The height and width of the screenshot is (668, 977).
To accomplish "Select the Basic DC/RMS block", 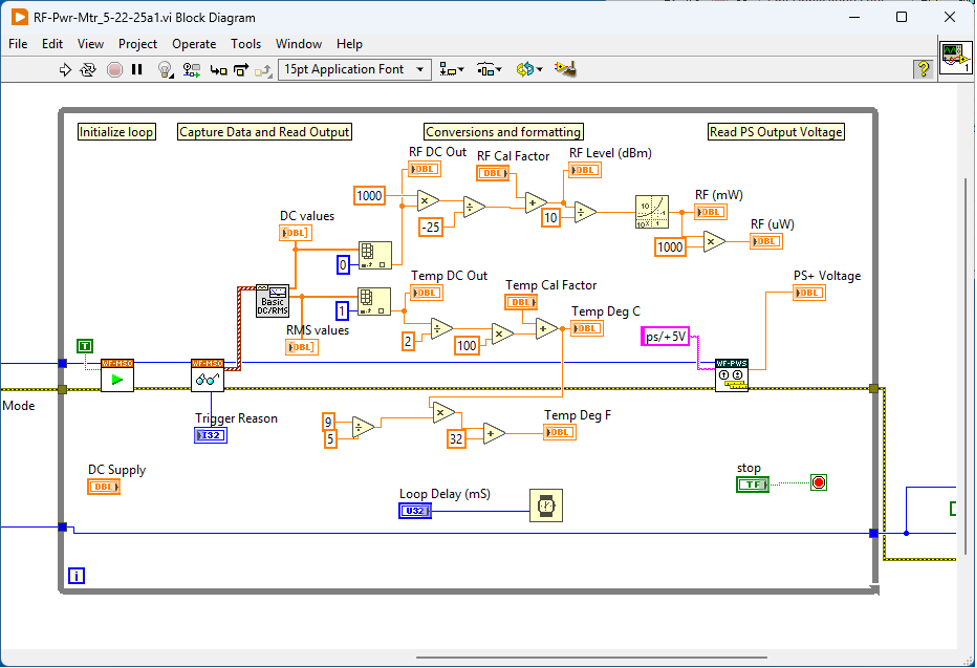I will click(272, 298).
